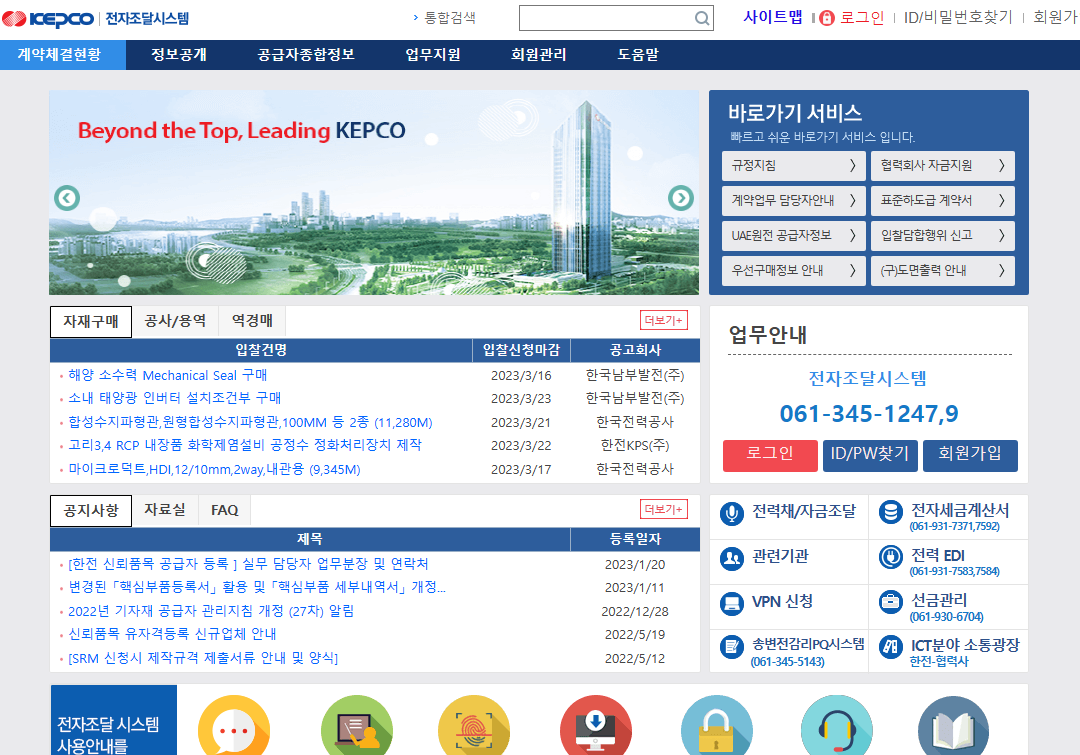
Task: Switch to the 공지사항 tab
Action: click(91, 510)
